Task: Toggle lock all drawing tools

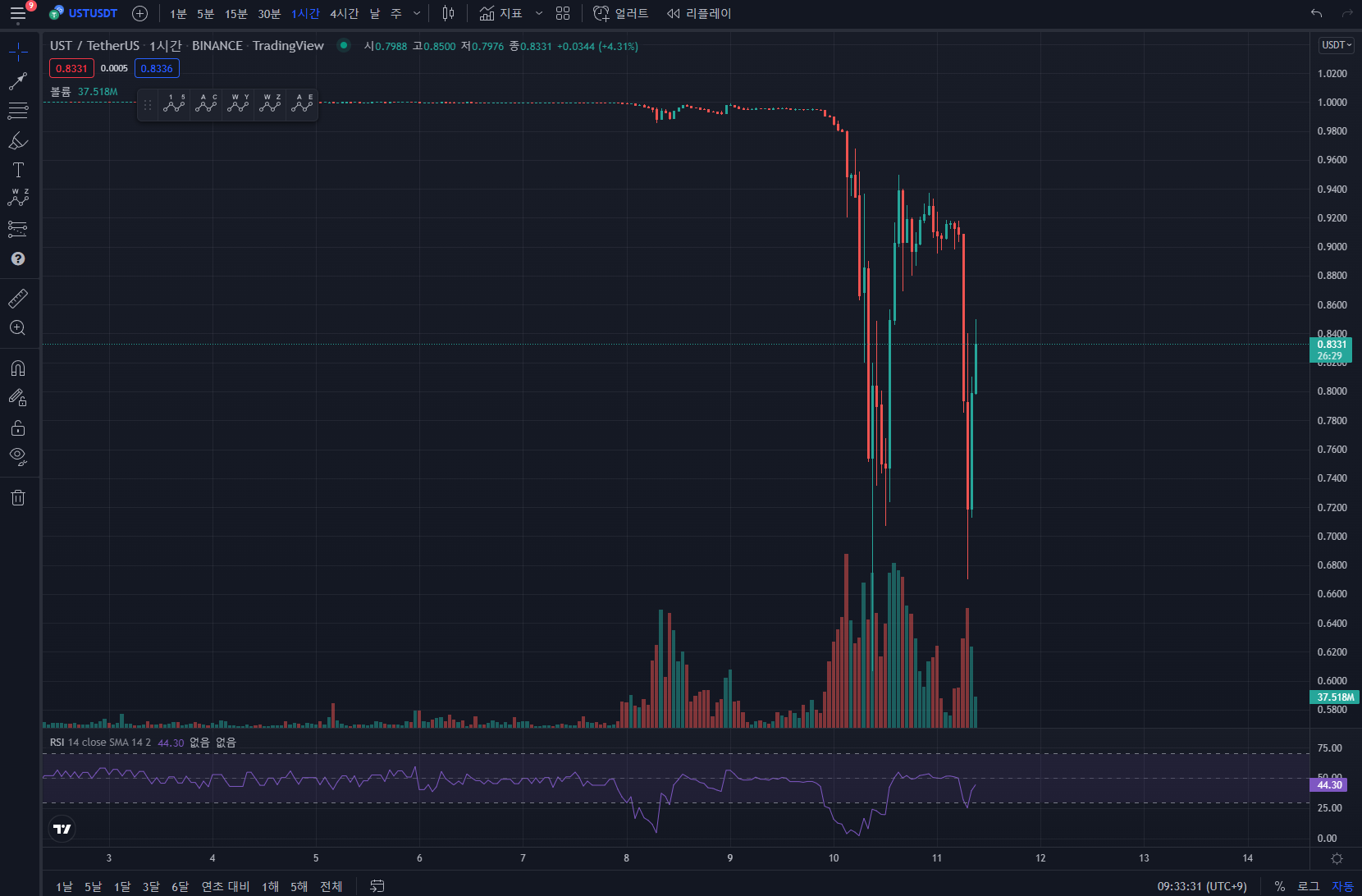Action: [x=18, y=427]
